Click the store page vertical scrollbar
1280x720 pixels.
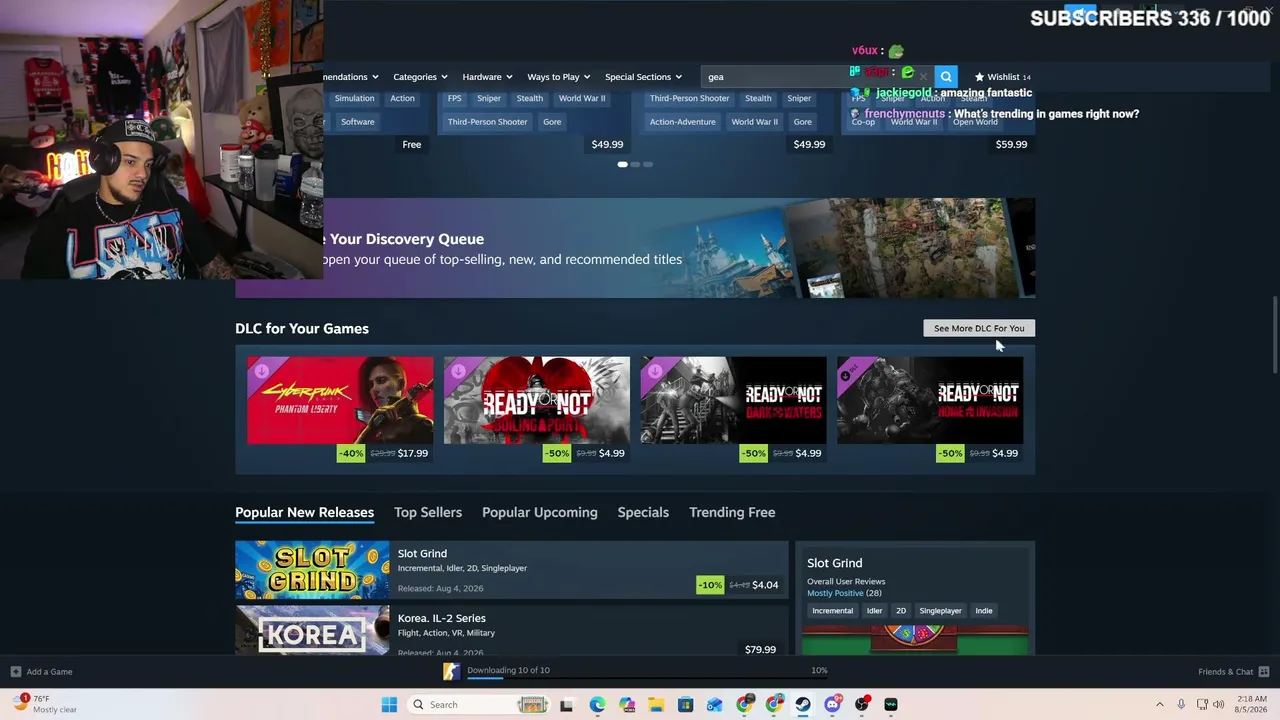coord(1274,335)
